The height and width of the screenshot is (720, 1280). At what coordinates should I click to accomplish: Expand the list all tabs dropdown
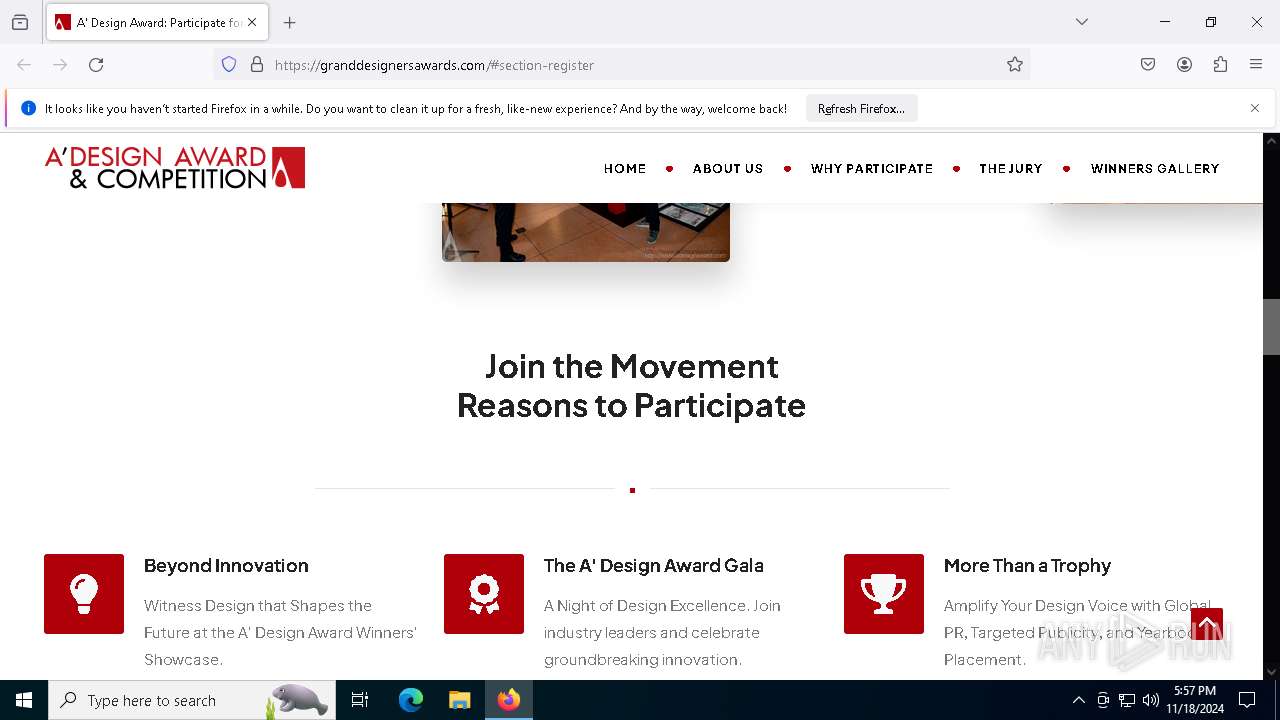(1082, 22)
